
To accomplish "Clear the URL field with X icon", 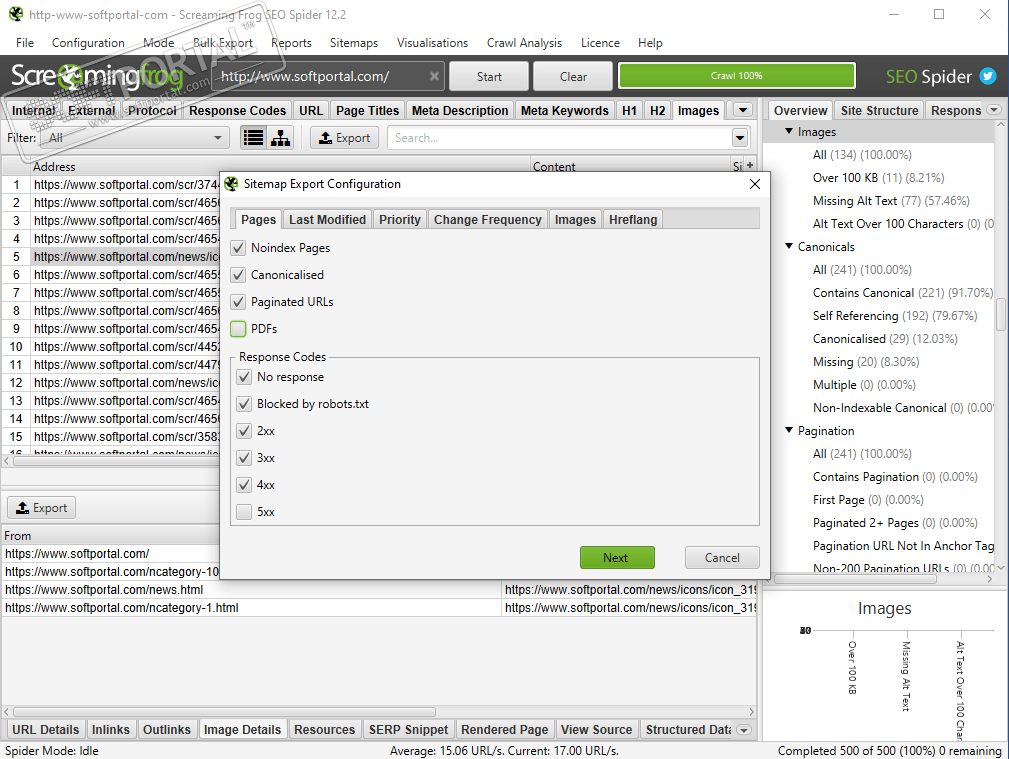I will click(x=434, y=76).
